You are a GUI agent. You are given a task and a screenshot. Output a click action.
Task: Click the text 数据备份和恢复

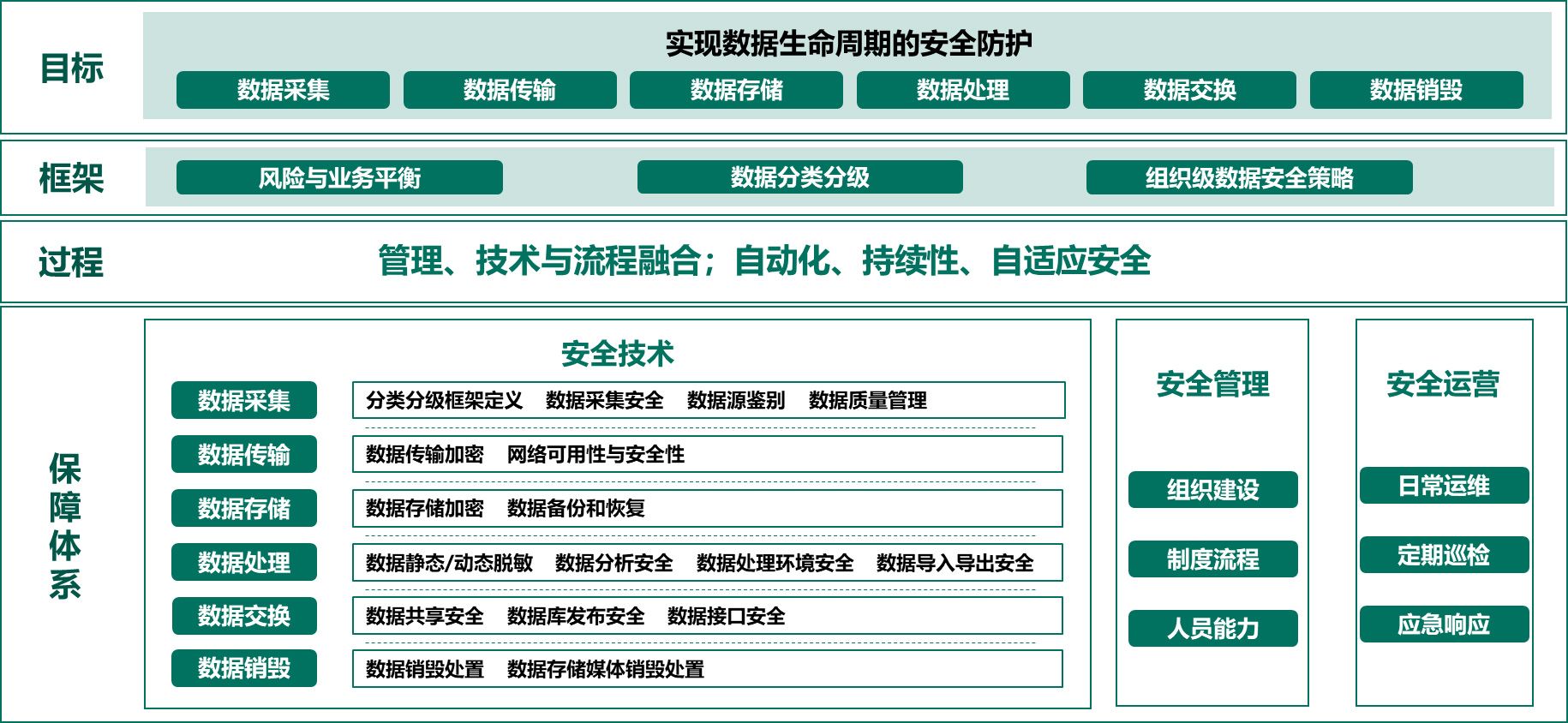(576, 508)
